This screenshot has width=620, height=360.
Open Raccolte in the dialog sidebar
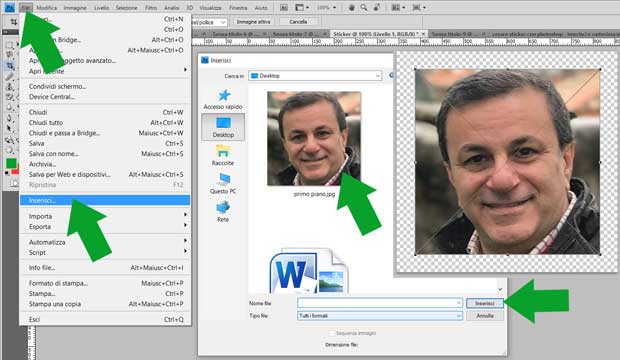click(x=223, y=155)
